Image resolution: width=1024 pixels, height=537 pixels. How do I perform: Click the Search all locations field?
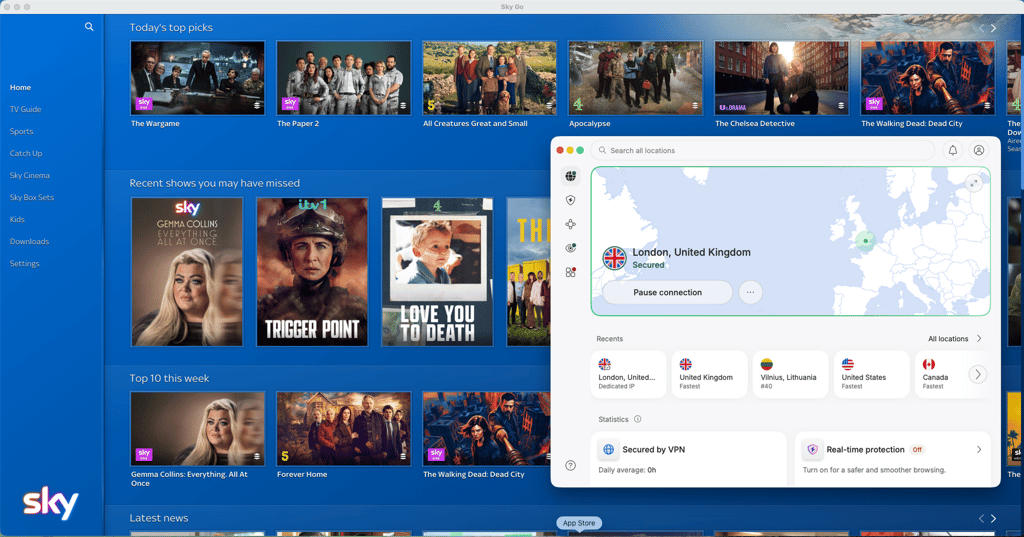pyautogui.click(x=763, y=150)
